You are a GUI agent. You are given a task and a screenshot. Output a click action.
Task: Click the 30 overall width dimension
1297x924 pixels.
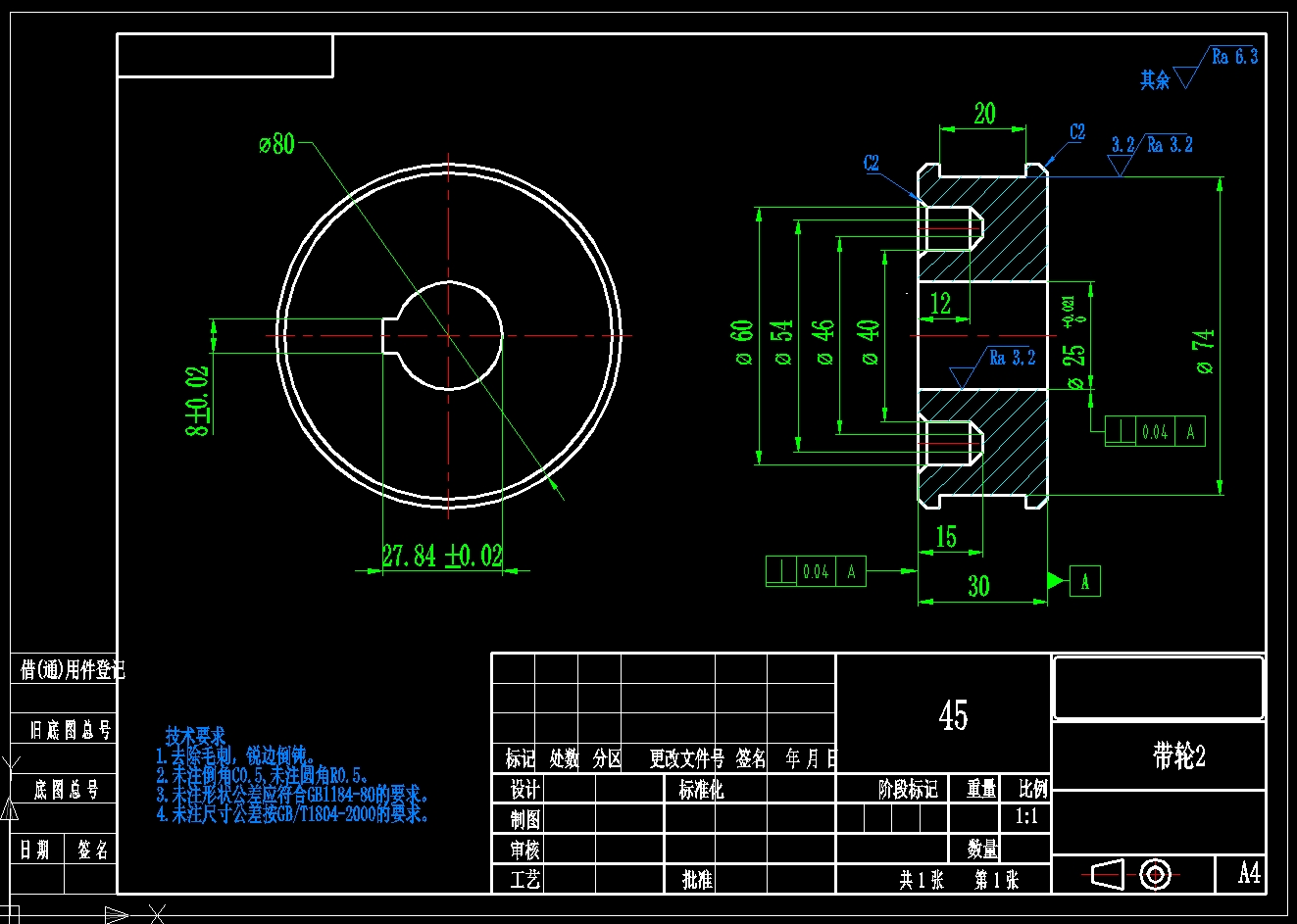coord(978,586)
